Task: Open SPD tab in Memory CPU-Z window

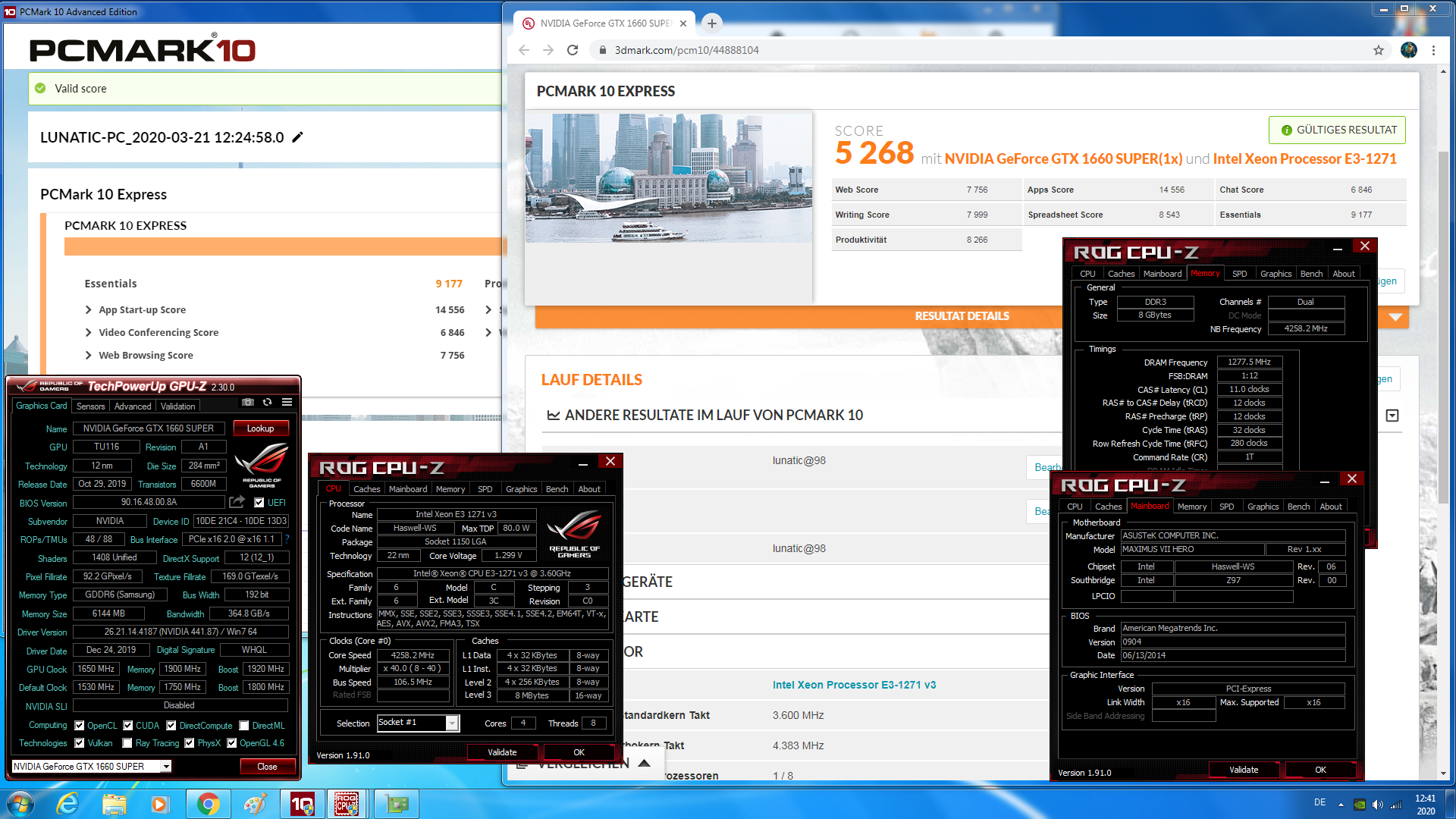Action: tap(1240, 274)
